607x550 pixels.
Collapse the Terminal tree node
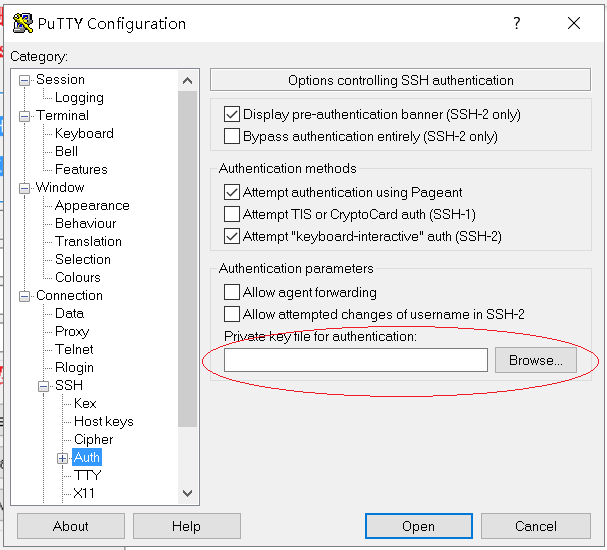[x=24, y=116]
